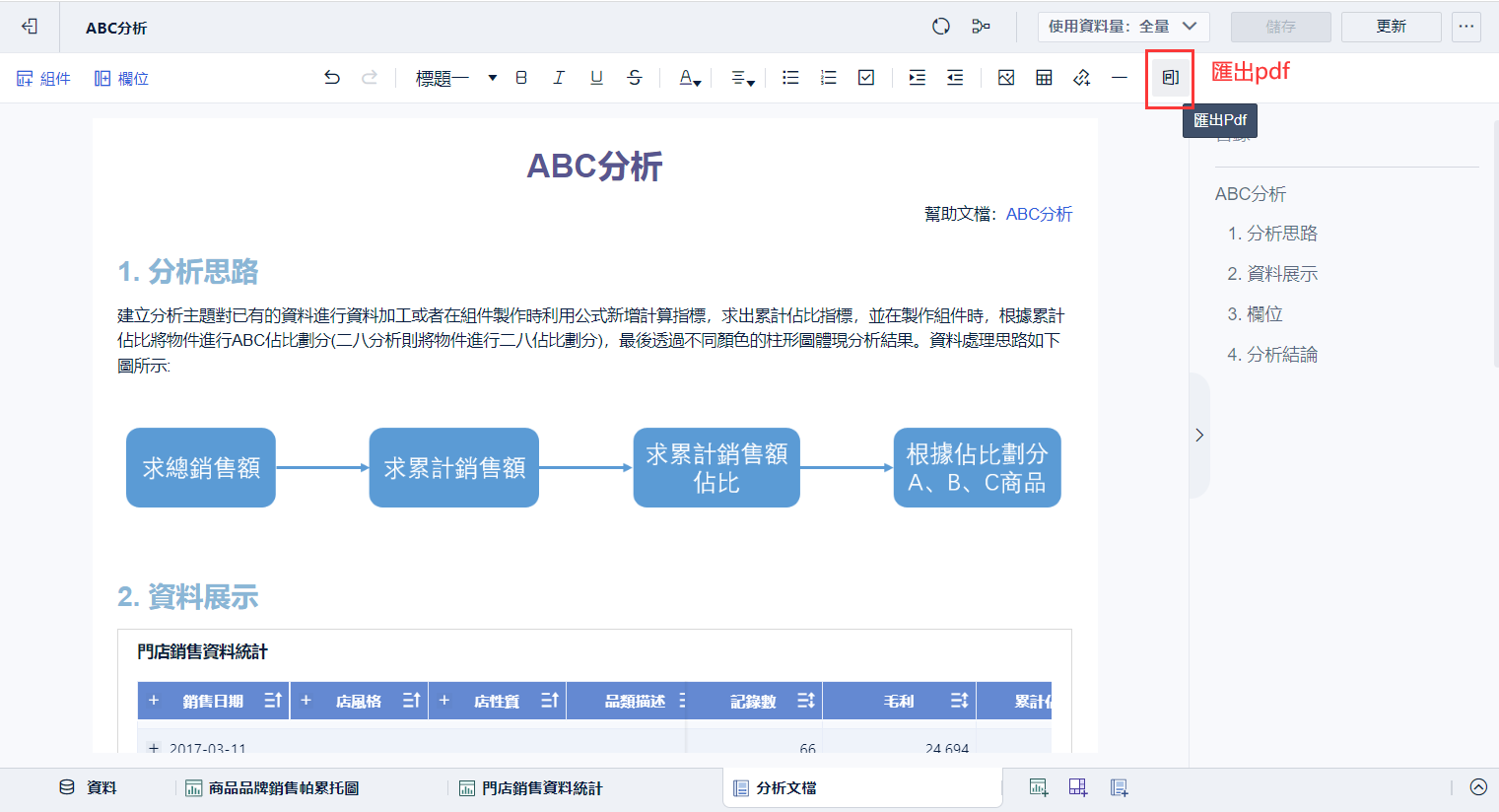
Task: Switch to the 資料 tab
Action: (89, 787)
